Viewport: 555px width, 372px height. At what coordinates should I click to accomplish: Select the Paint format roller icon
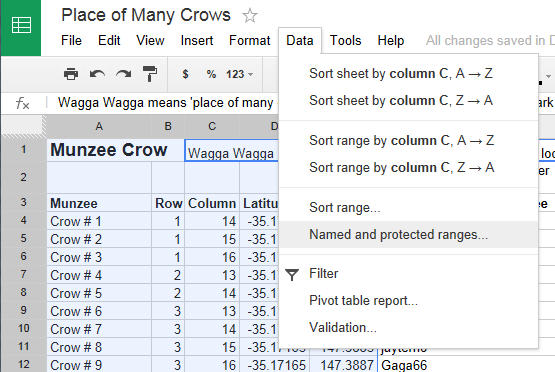click(x=150, y=74)
